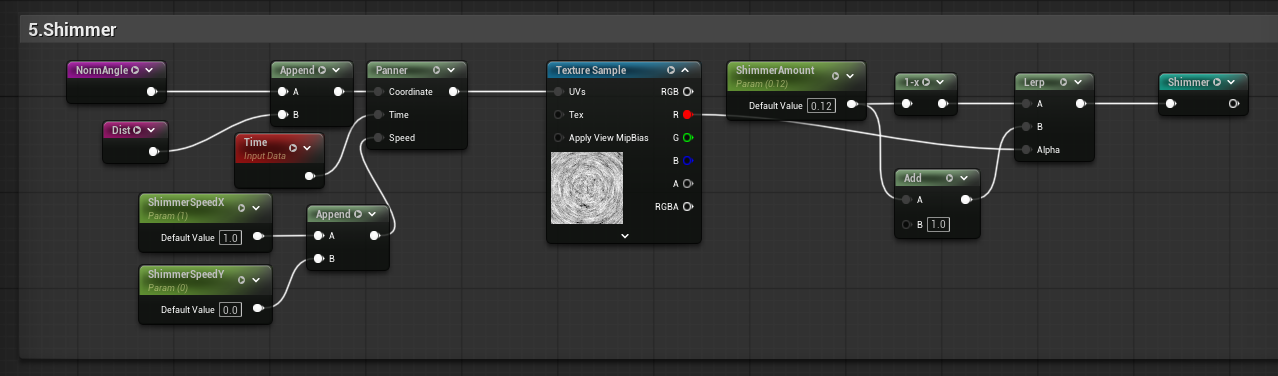
Task: Click the Add node B input pin
Action: click(x=907, y=224)
